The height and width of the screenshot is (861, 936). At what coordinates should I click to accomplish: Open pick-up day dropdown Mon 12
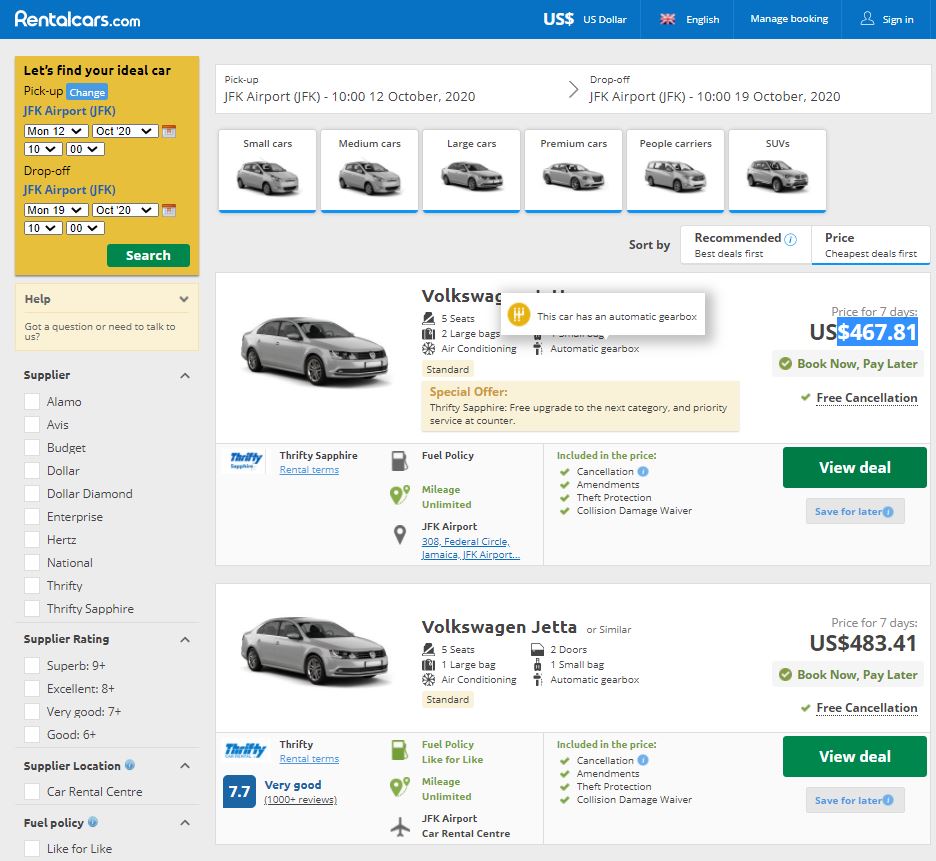56,131
